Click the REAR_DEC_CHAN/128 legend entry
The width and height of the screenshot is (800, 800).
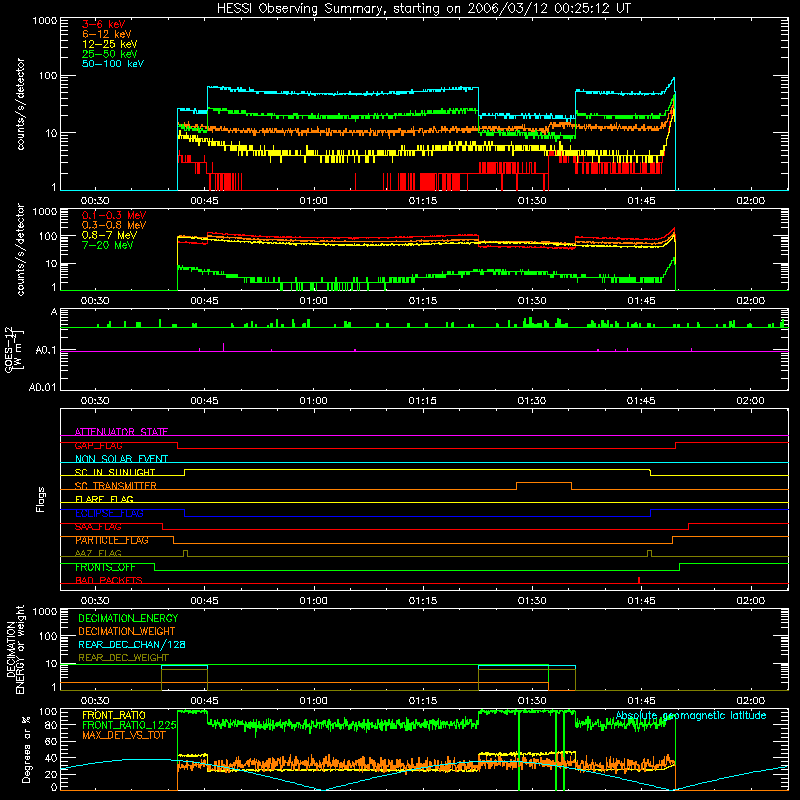tap(132, 644)
